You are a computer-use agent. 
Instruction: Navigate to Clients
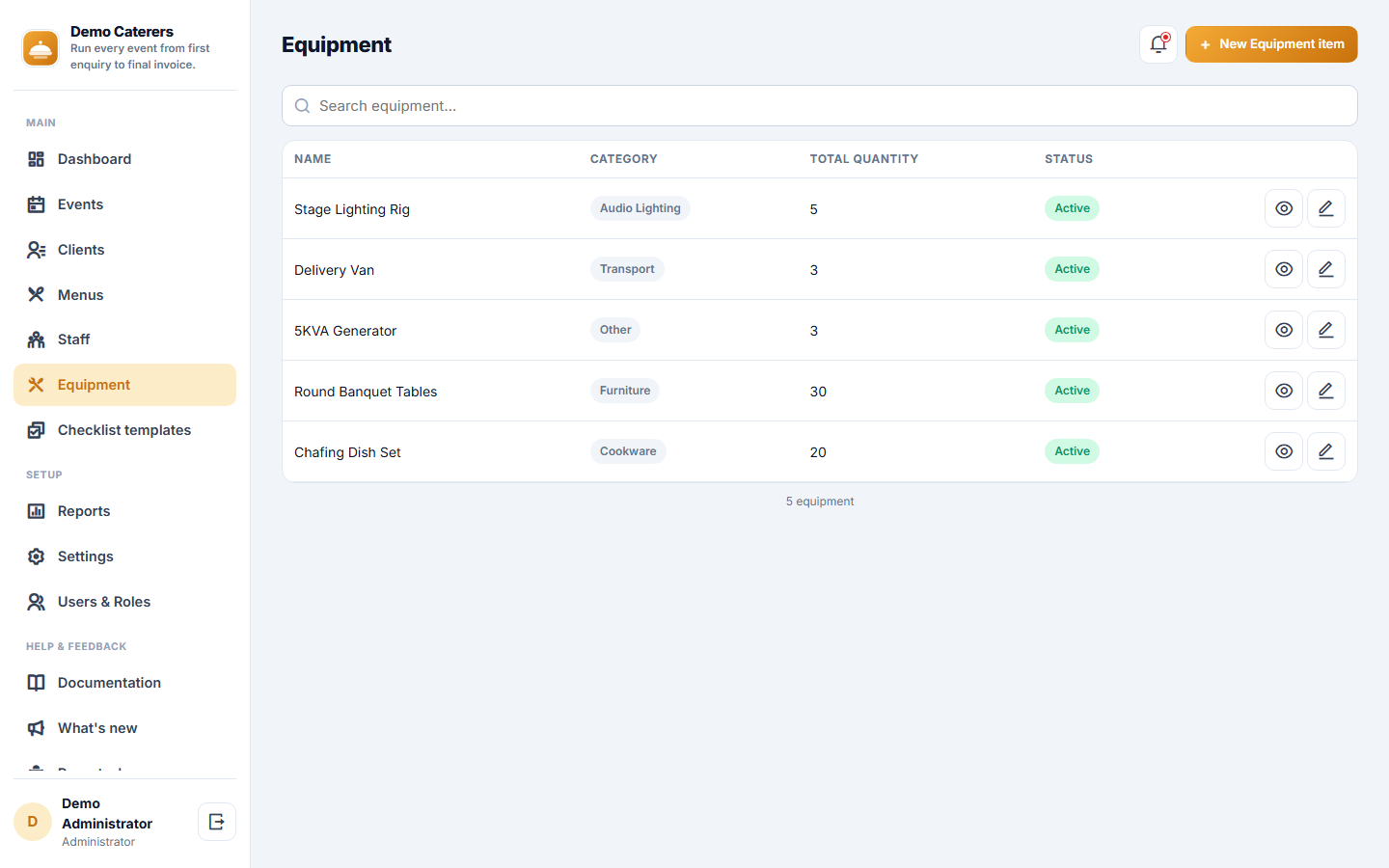[x=124, y=250]
